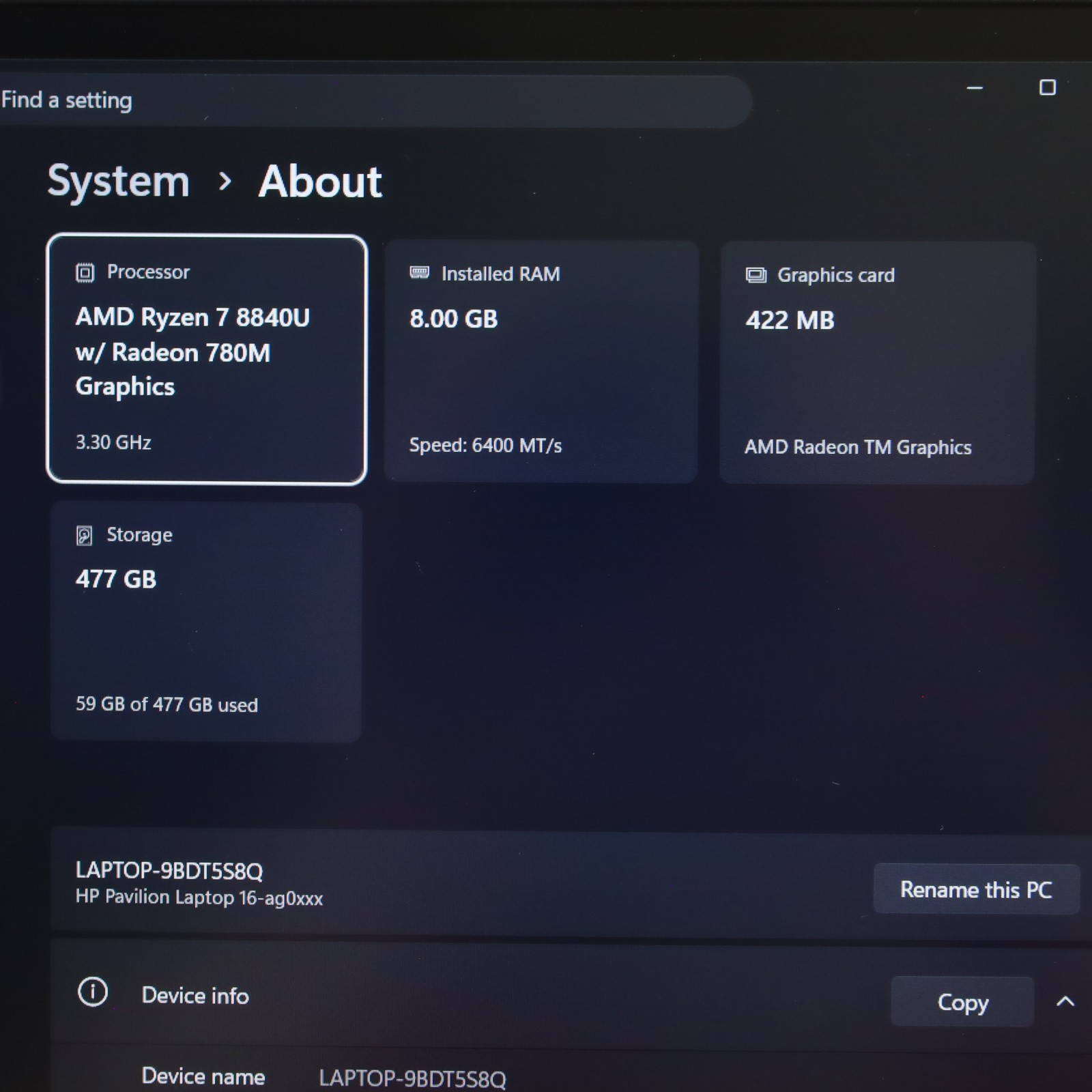The width and height of the screenshot is (1092, 1092).
Task: Click the Installed RAM label
Action: point(501,274)
